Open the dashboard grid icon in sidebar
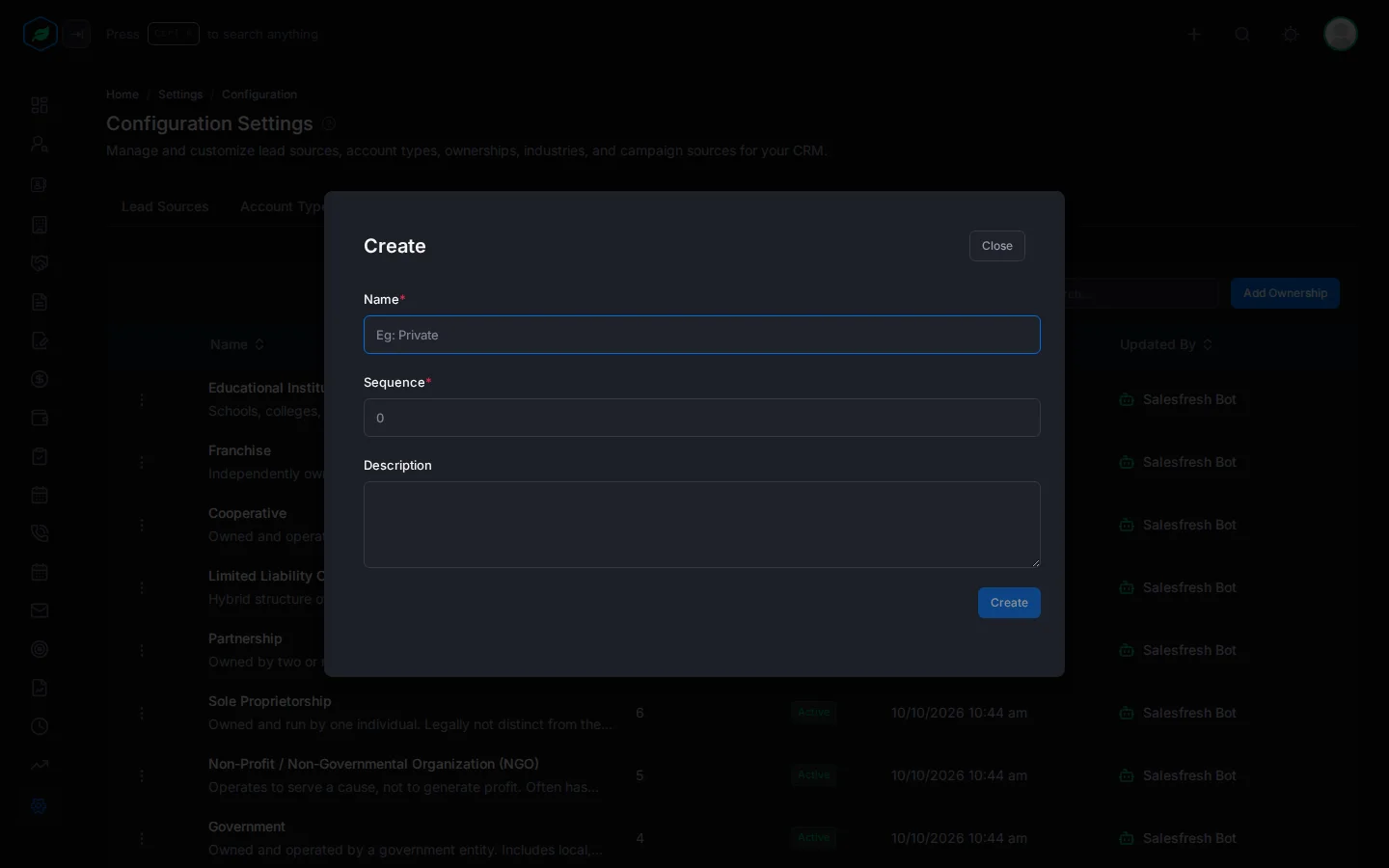The width and height of the screenshot is (1389, 868). (x=40, y=105)
